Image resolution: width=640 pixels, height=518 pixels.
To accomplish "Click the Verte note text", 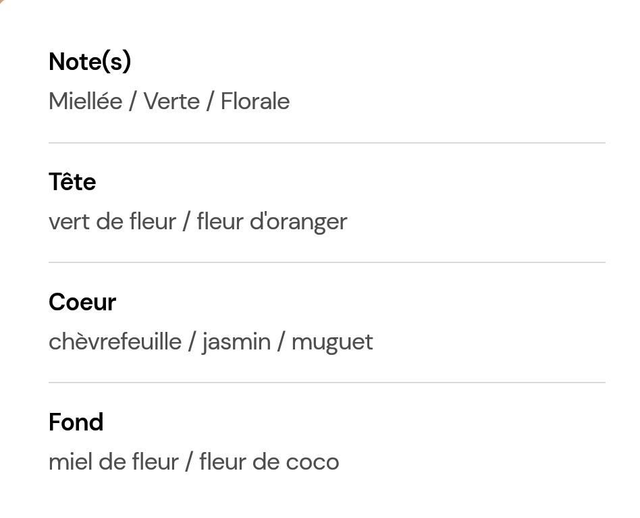I will (171, 101).
